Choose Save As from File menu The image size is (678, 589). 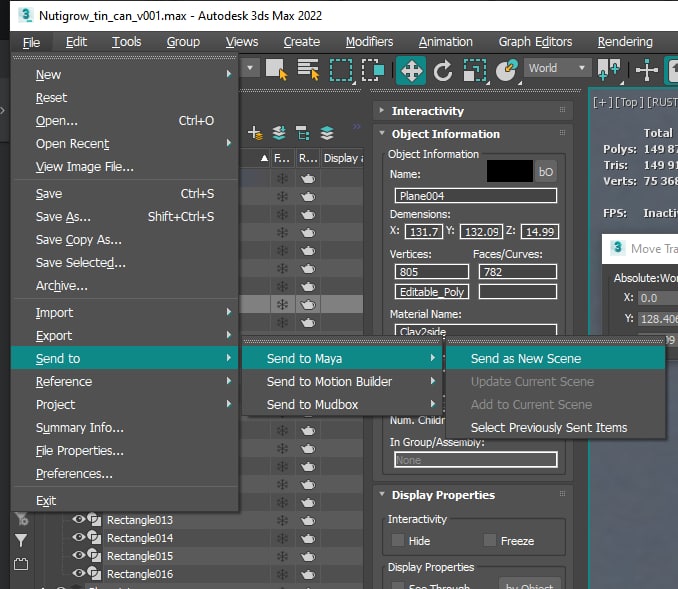(125, 217)
